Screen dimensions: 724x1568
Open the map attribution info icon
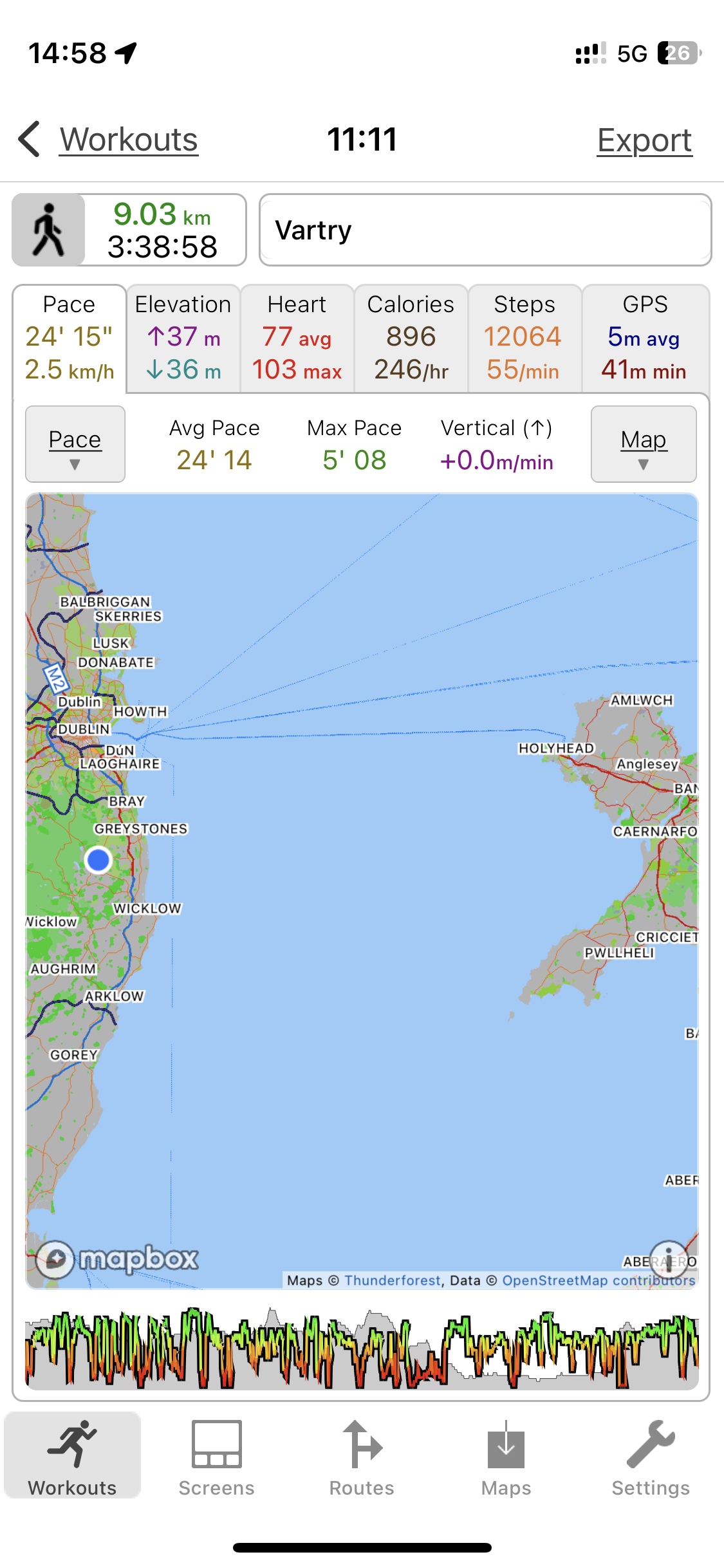669,1260
